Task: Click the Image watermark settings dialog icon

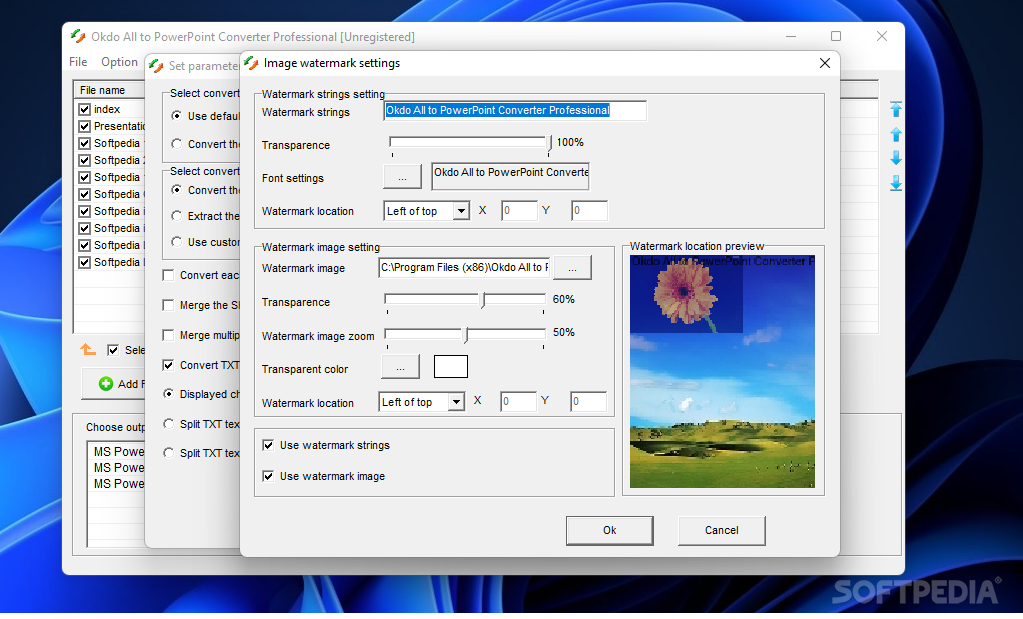Action: point(252,63)
